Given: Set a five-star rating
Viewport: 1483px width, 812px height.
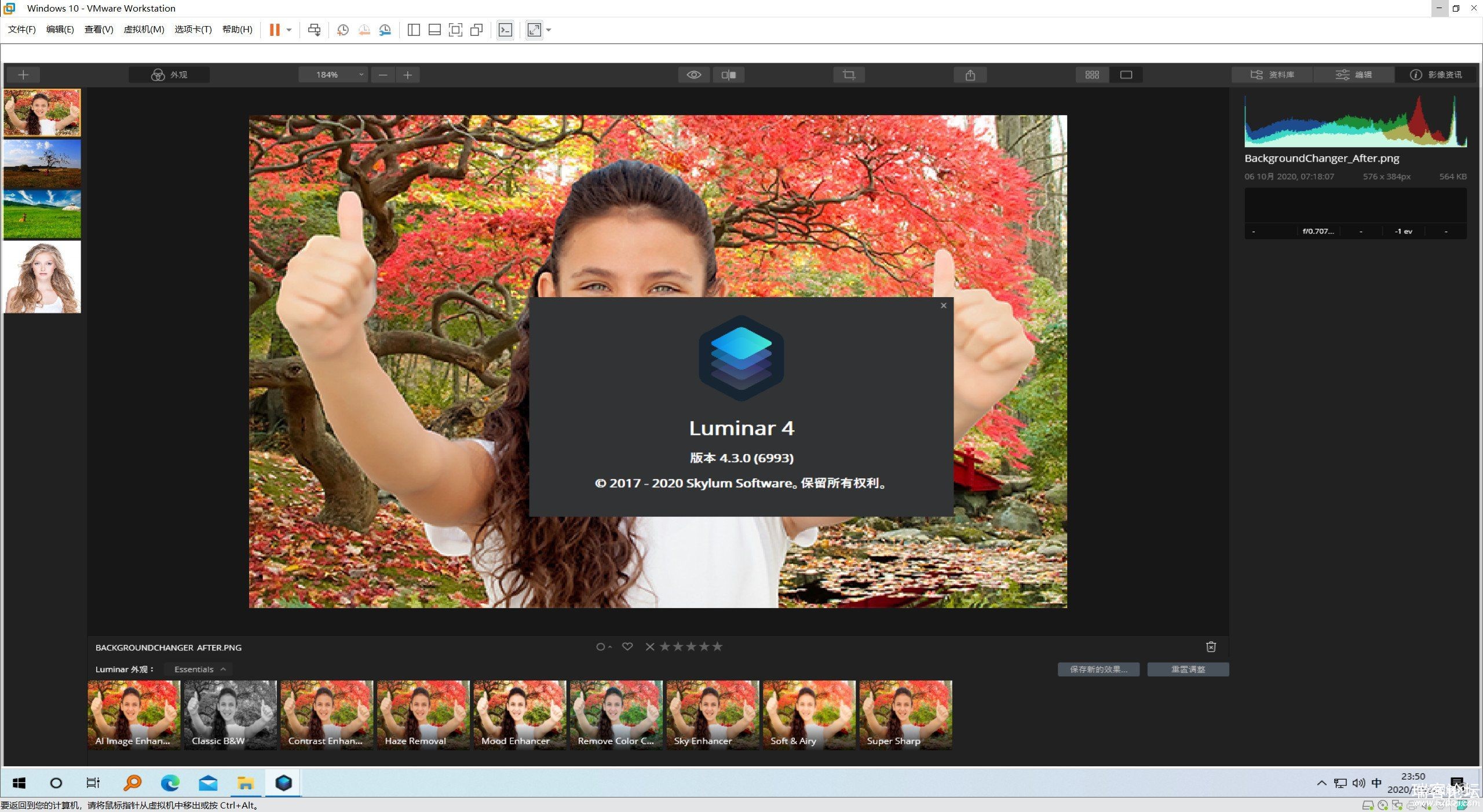Looking at the screenshot, I should tap(718, 646).
